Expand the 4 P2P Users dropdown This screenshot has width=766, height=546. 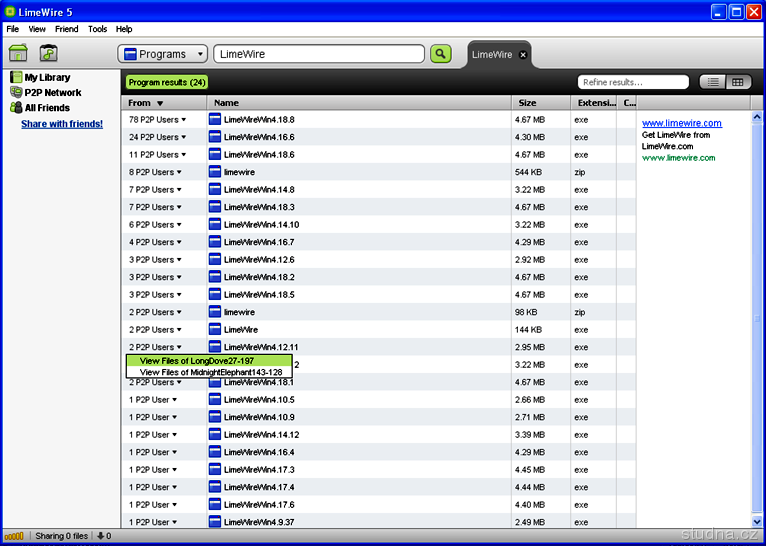[179, 243]
